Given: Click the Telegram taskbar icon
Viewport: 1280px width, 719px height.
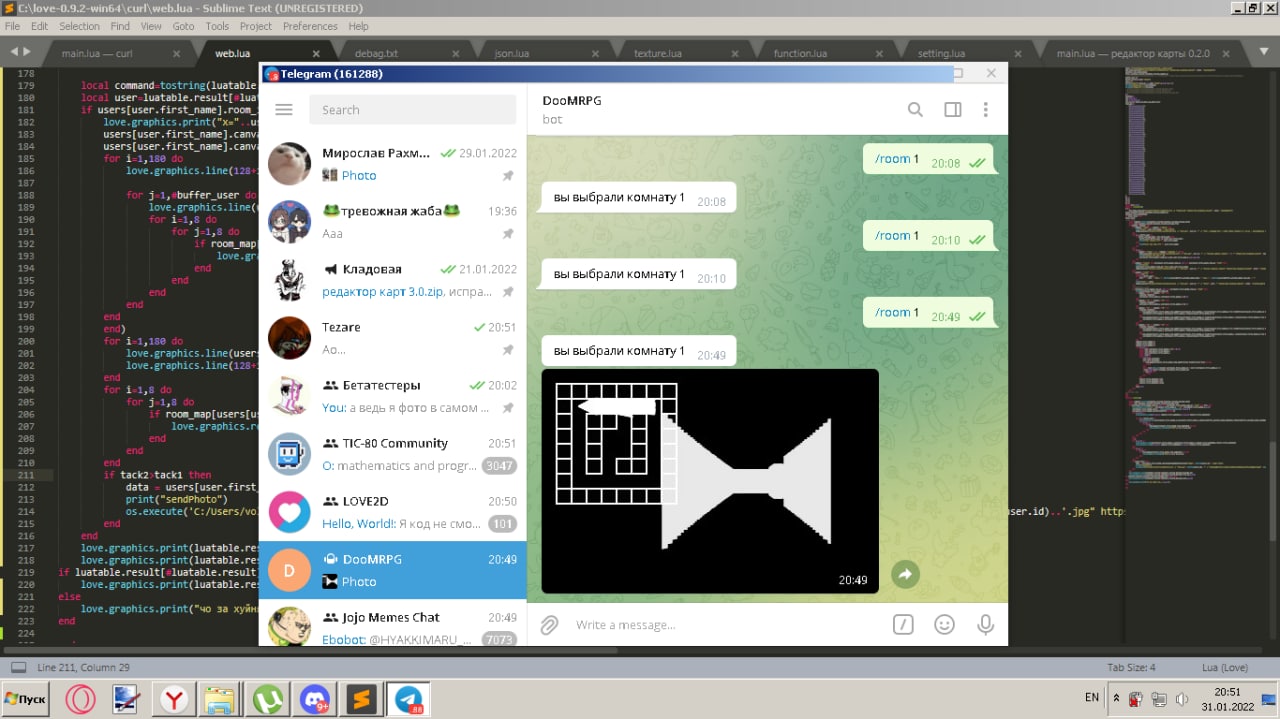Looking at the screenshot, I should pos(408,700).
